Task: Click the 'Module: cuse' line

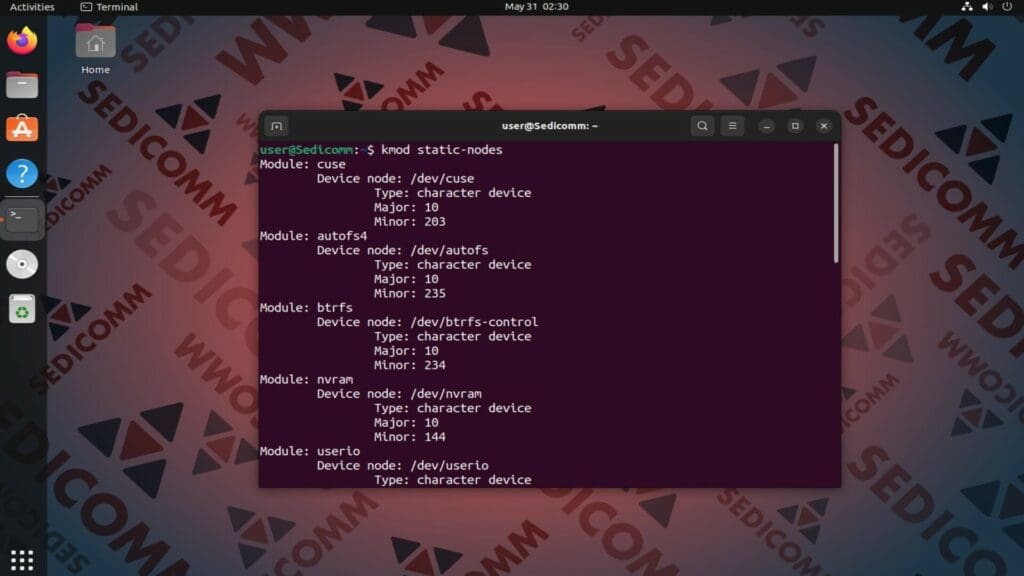Action: tap(302, 164)
